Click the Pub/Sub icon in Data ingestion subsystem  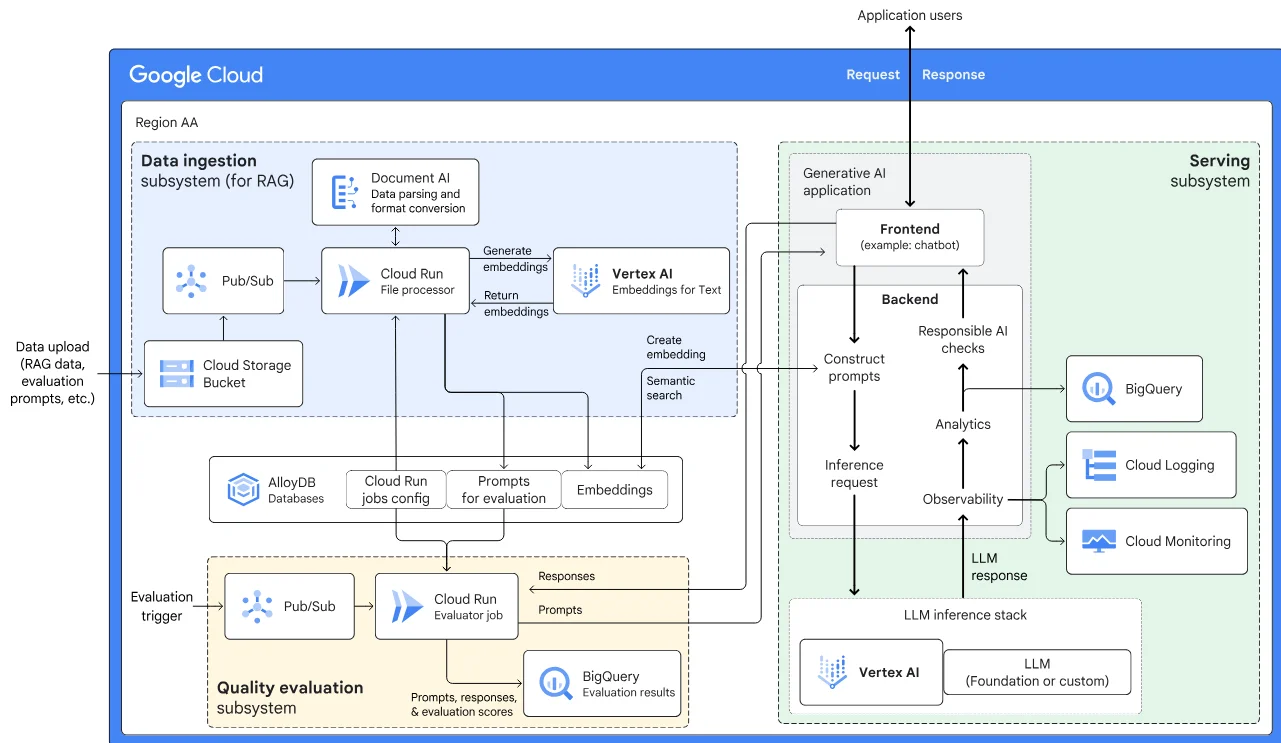[x=191, y=281]
